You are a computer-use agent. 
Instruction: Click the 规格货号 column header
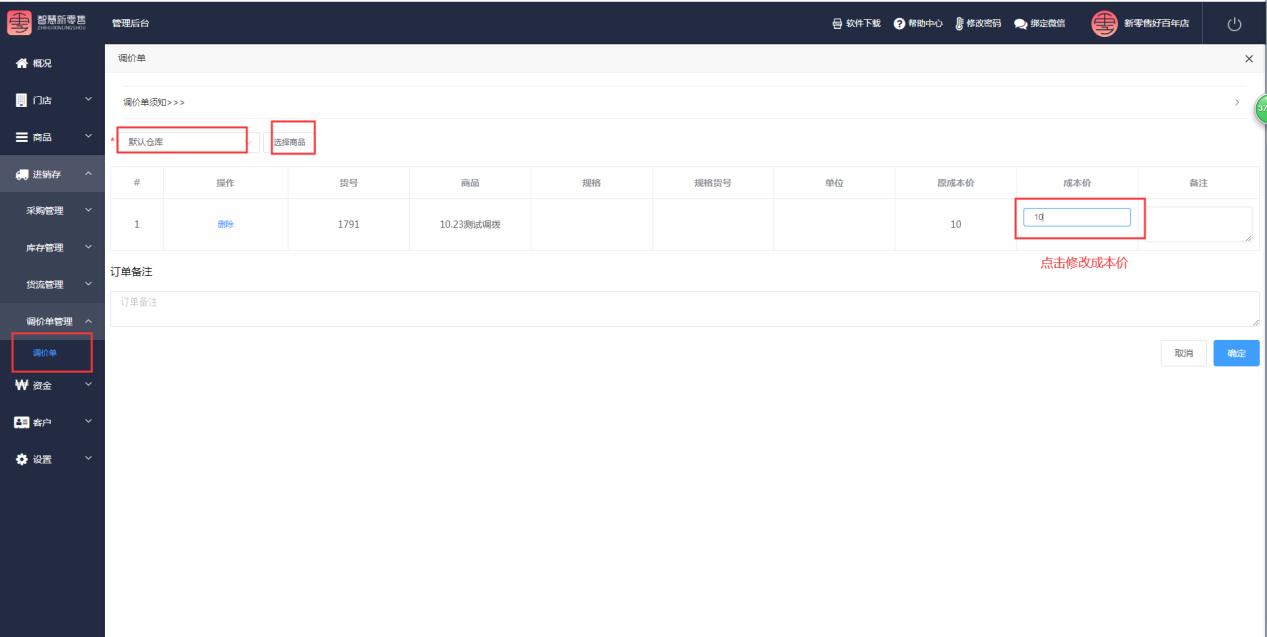click(x=713, y=183)
